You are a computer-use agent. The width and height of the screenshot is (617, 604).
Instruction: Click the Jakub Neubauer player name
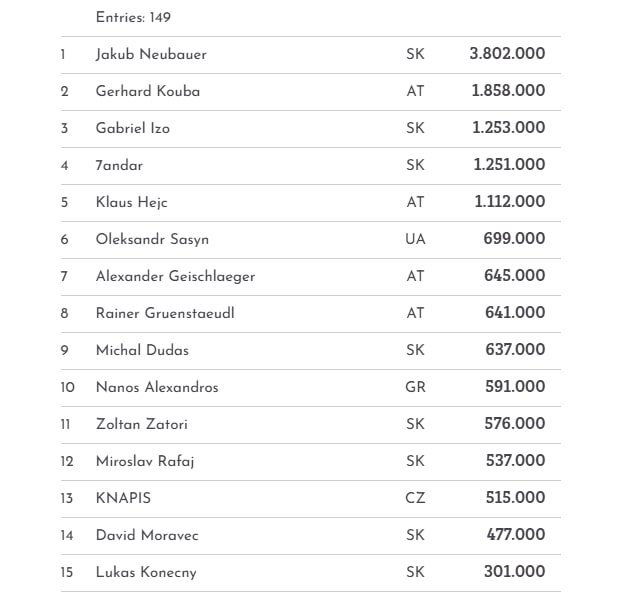coord(151,54)
